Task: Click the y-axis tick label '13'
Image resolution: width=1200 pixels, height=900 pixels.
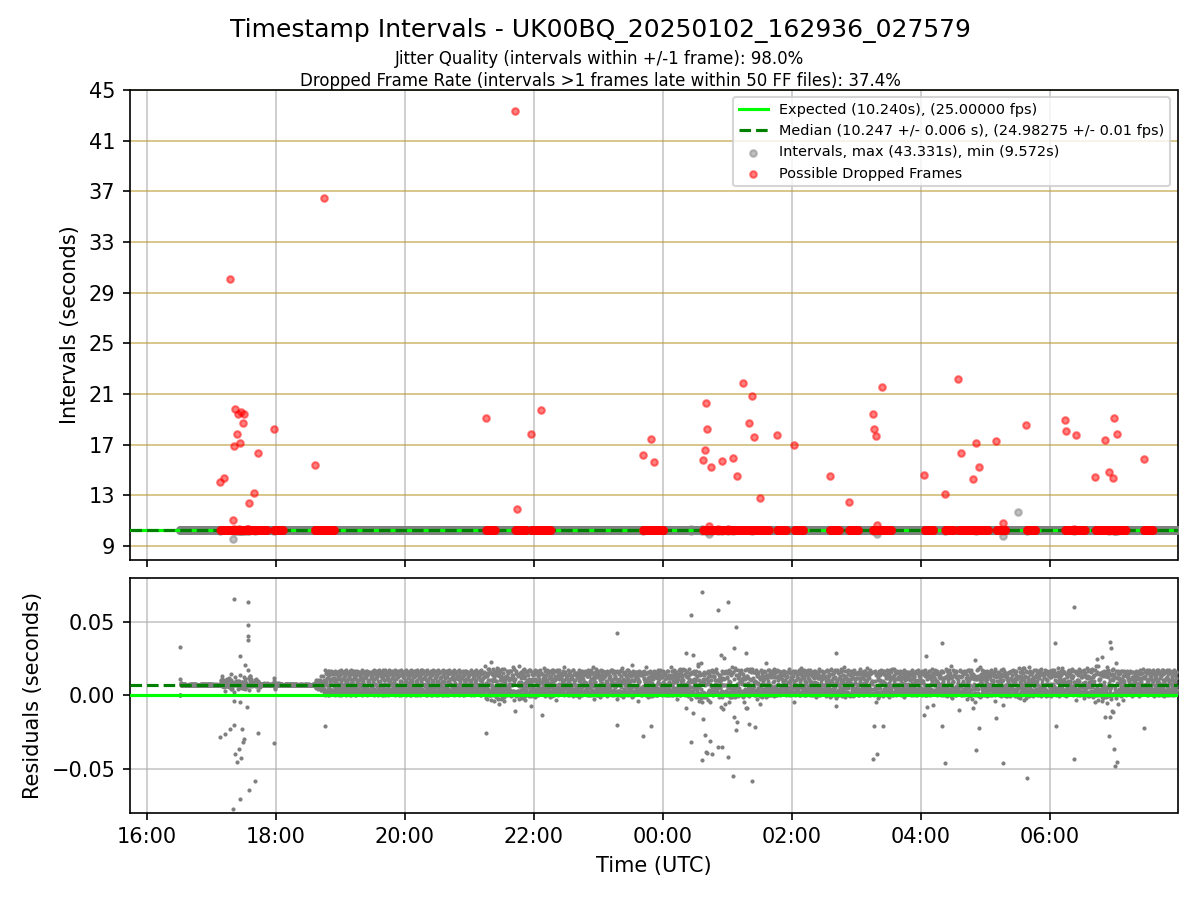Action: pos(102,496)
